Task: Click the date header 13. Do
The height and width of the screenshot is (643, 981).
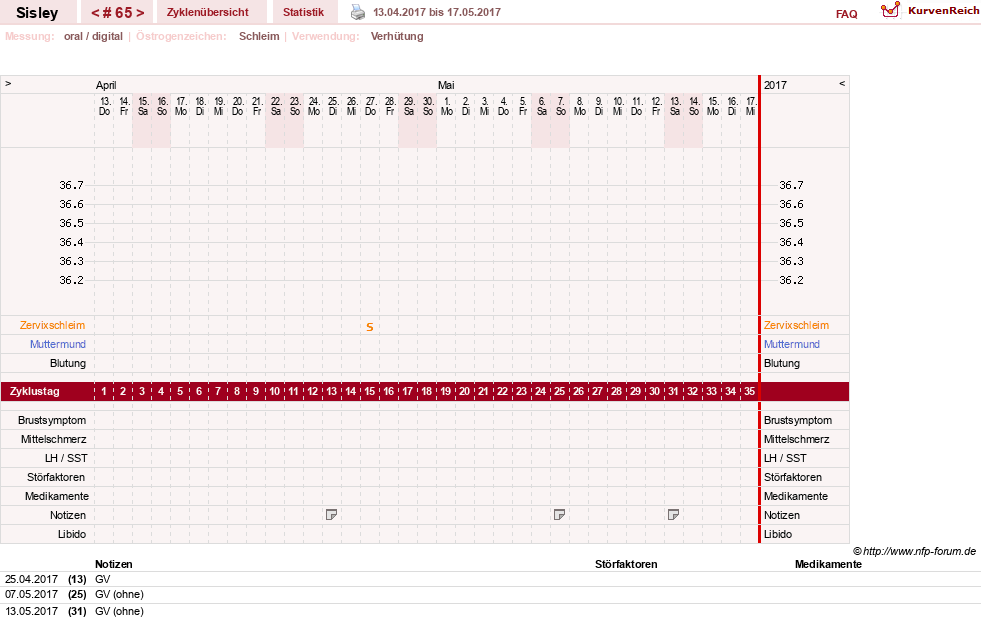Action: click(104, 106)
